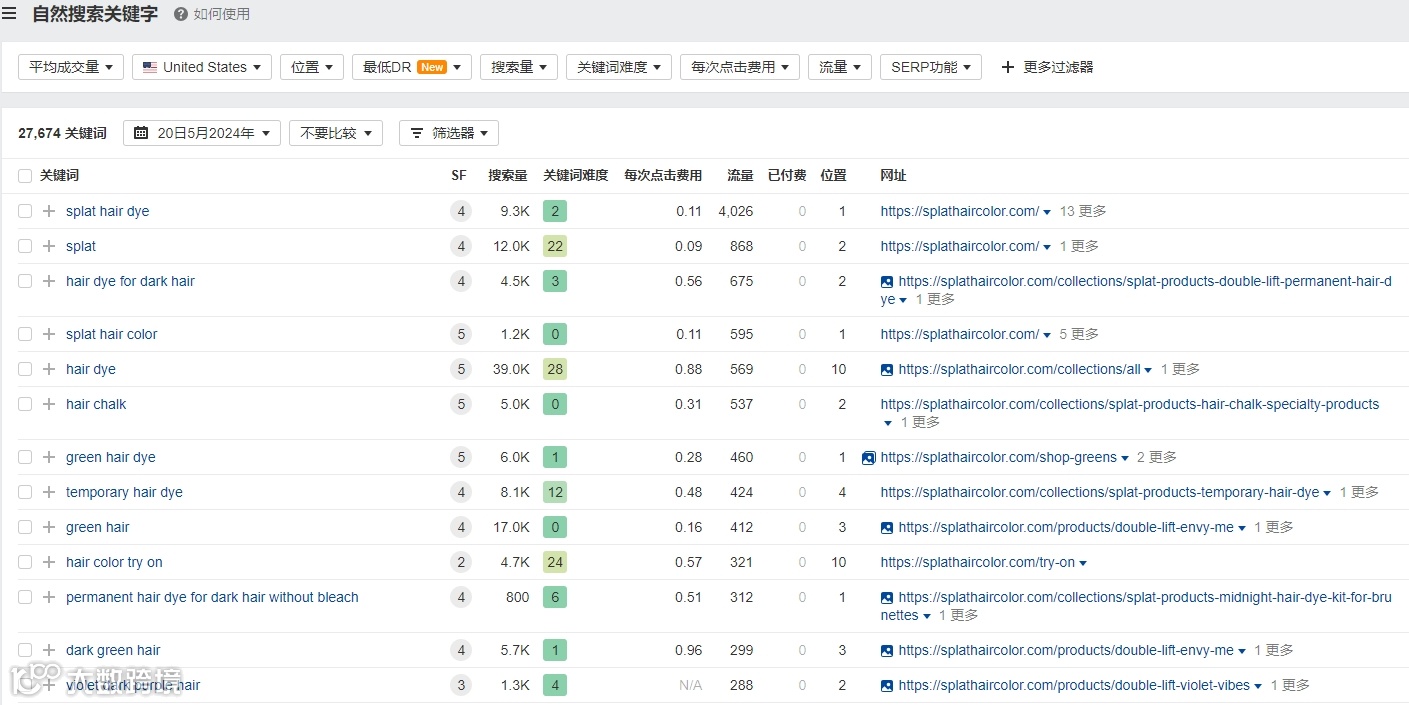Click image icon before midnight-hair-dye-kit URL
The width and height of the screenshot is (1409, 705).
click(887, 597)
